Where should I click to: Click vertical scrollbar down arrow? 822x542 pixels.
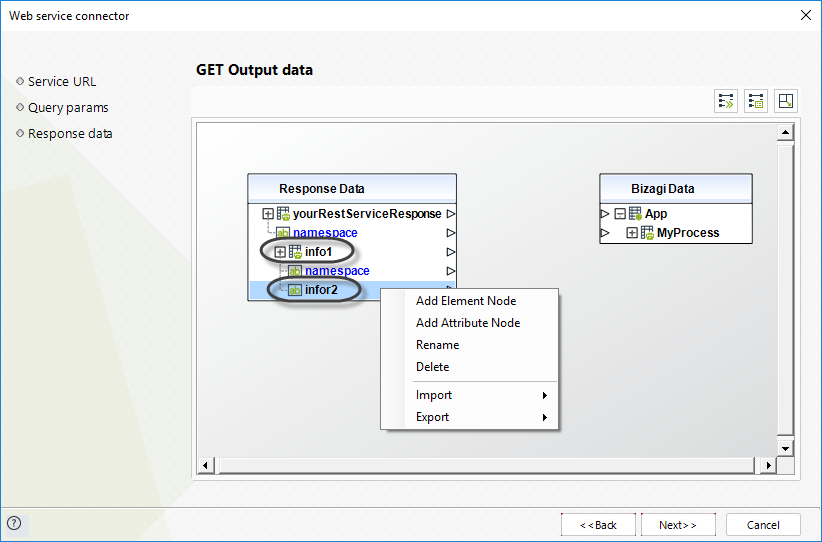tap(785, 449)
